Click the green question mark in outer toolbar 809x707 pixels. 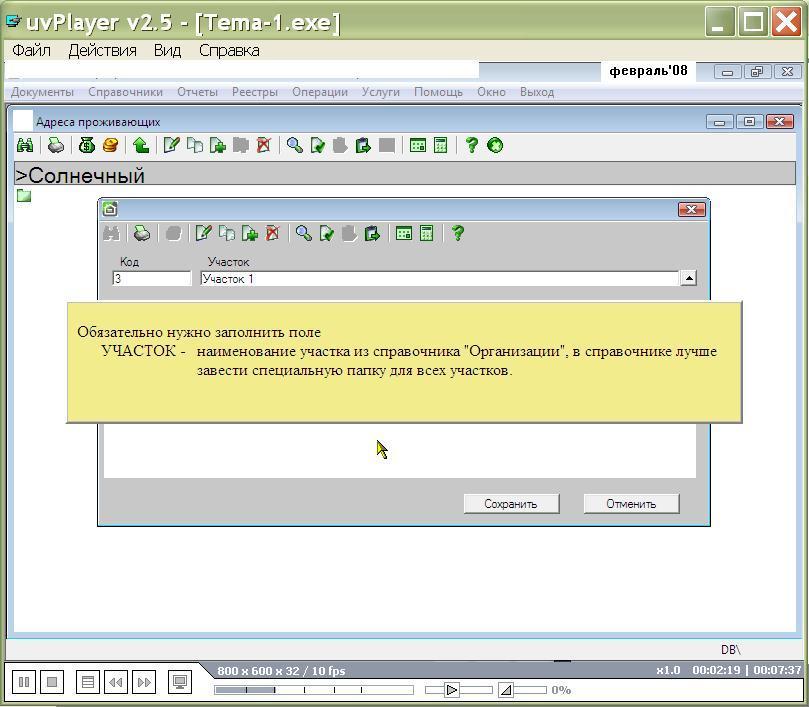point(471,146)
